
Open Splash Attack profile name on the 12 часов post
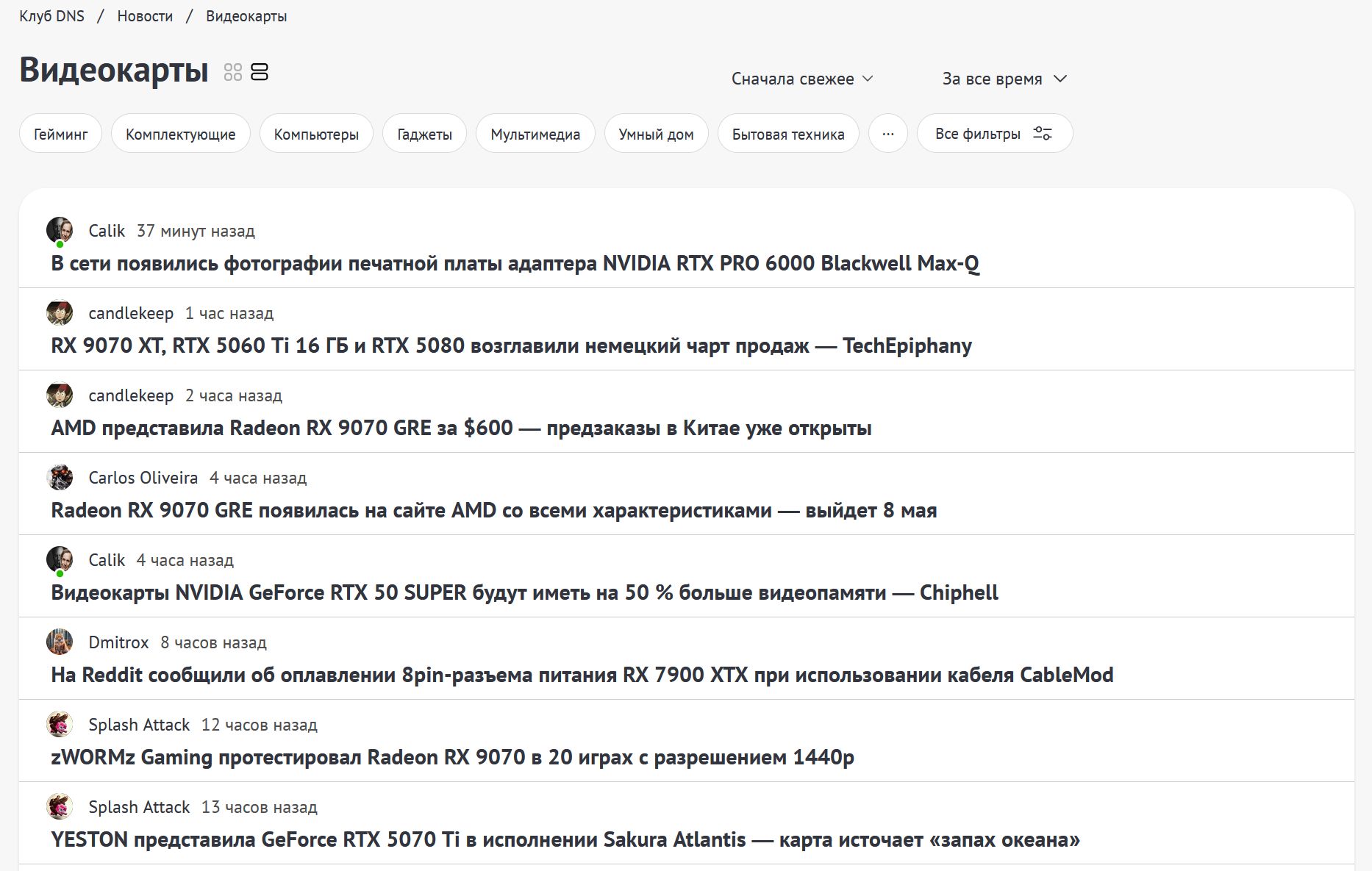coord(139,725)
